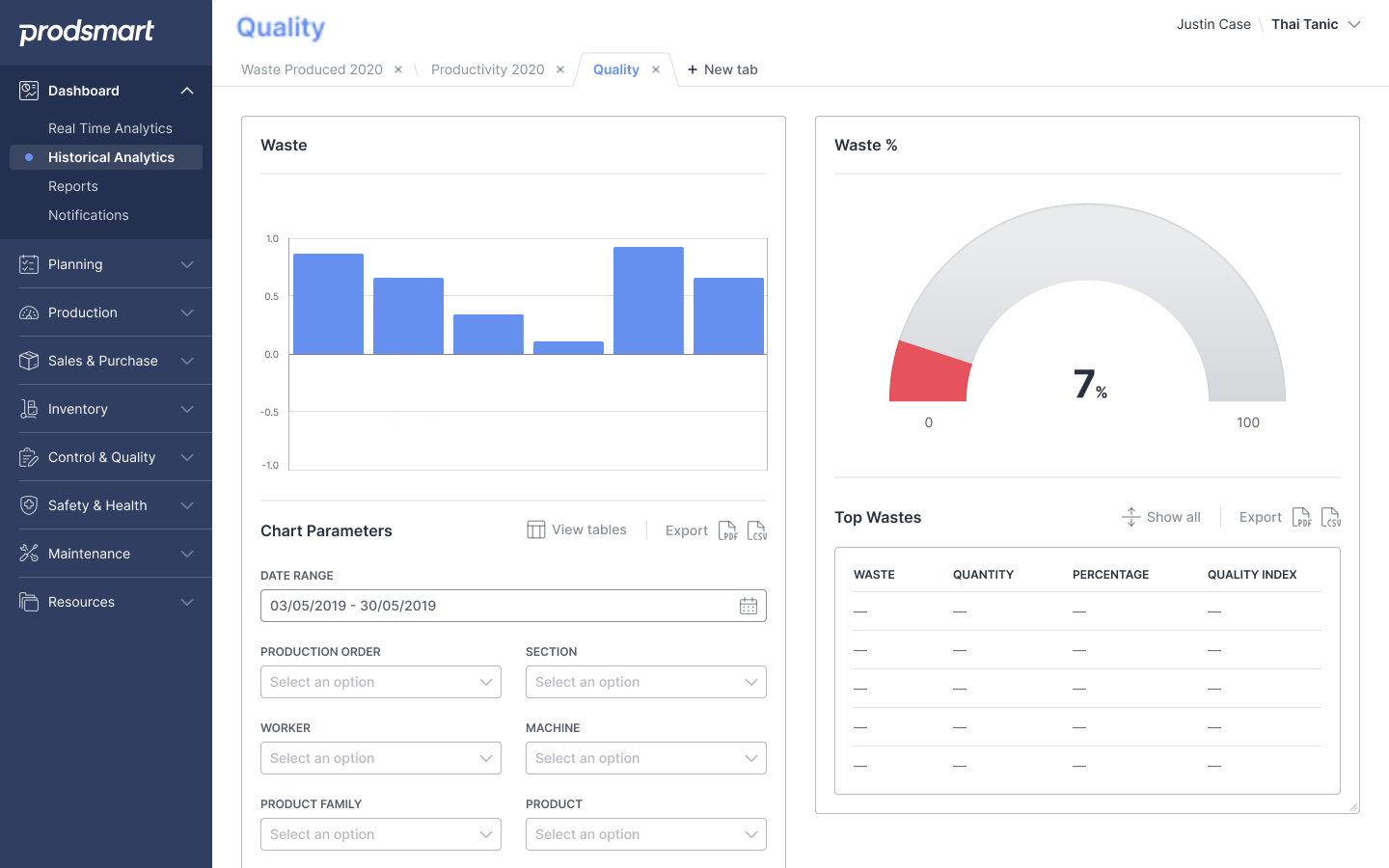Click the Prodsmart logo
1389x868 pixels.
coord(86,32)
